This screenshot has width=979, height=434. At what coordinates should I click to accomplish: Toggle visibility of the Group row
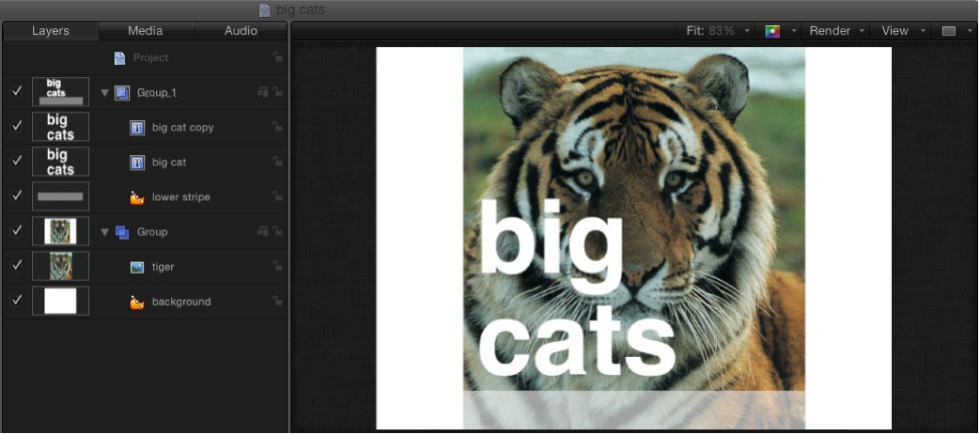pos(17,231)
